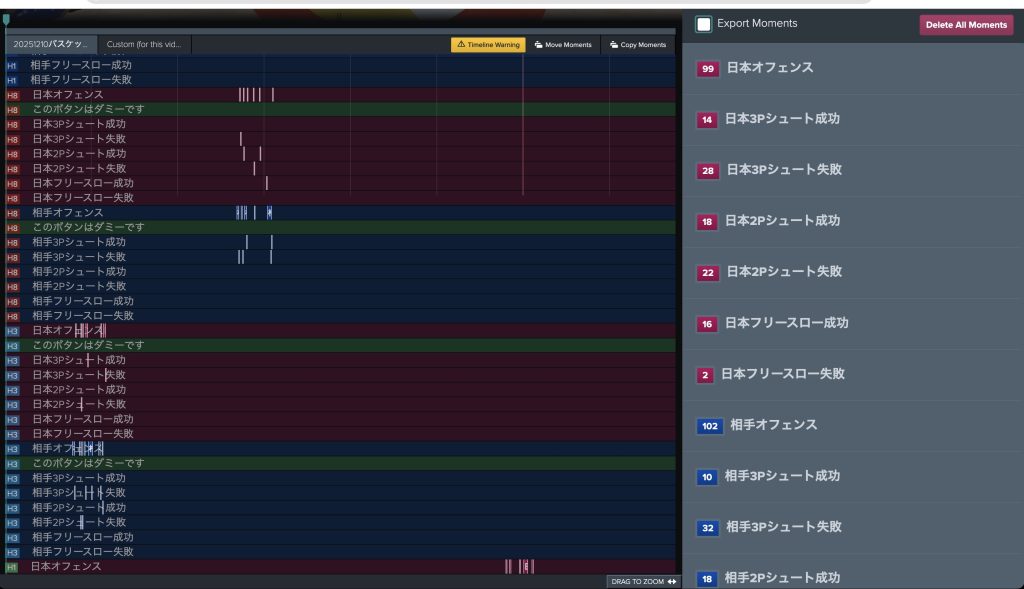The height and width of the screenshot is (589, 1024).
Task: Click the 99 badge beside 日本オフェンス
Action: click(x=708, y=69)
